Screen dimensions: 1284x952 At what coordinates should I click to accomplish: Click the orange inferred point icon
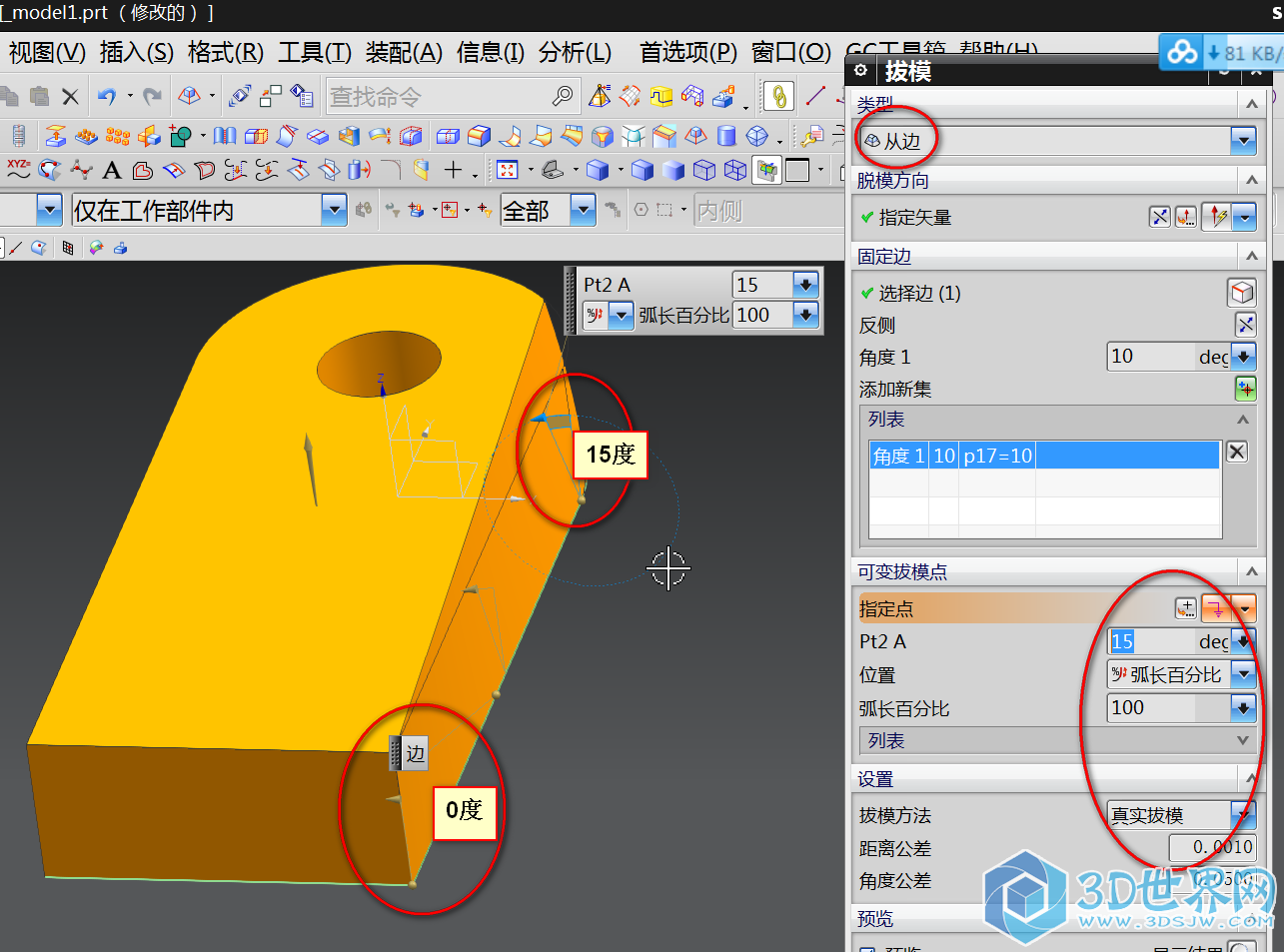tap(1217, 608)
